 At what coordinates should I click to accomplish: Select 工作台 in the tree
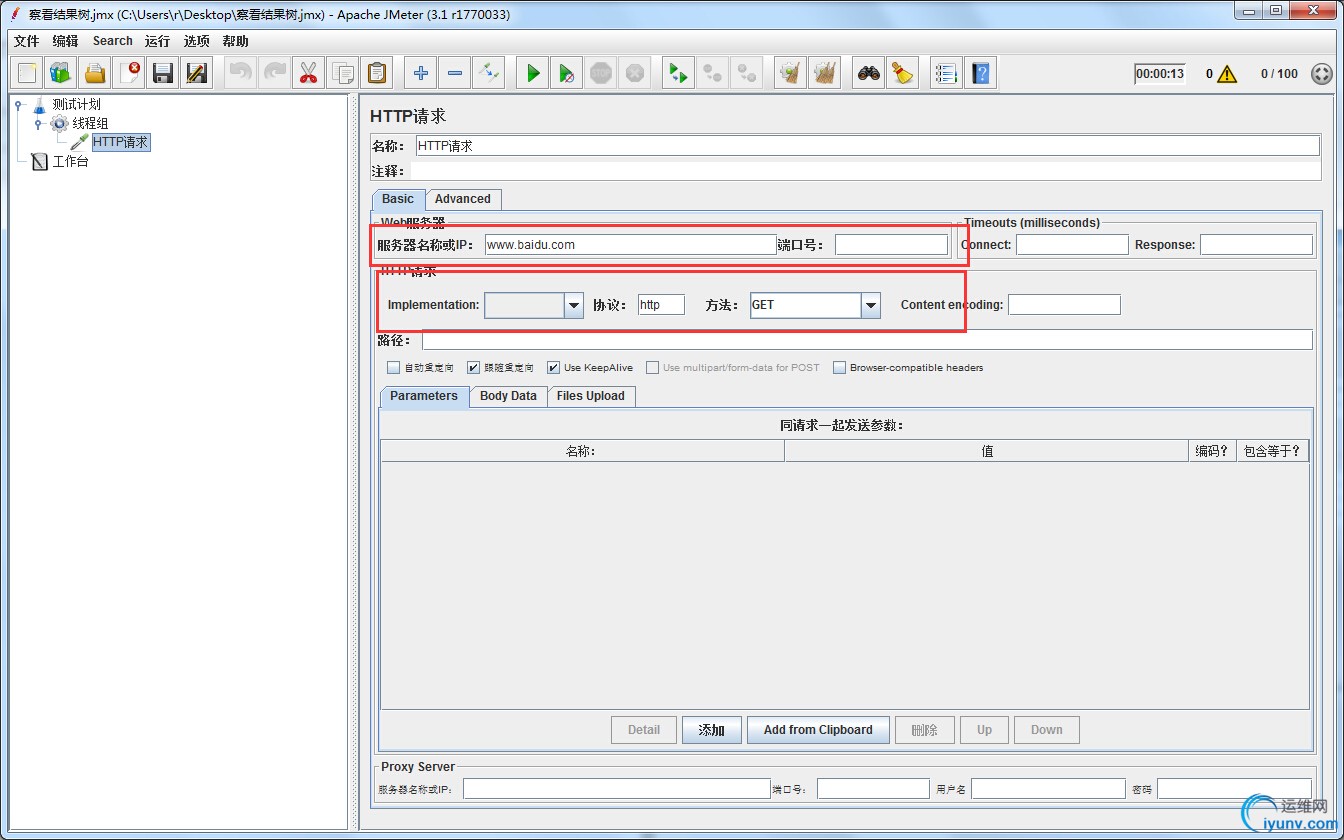click(70, 161)
